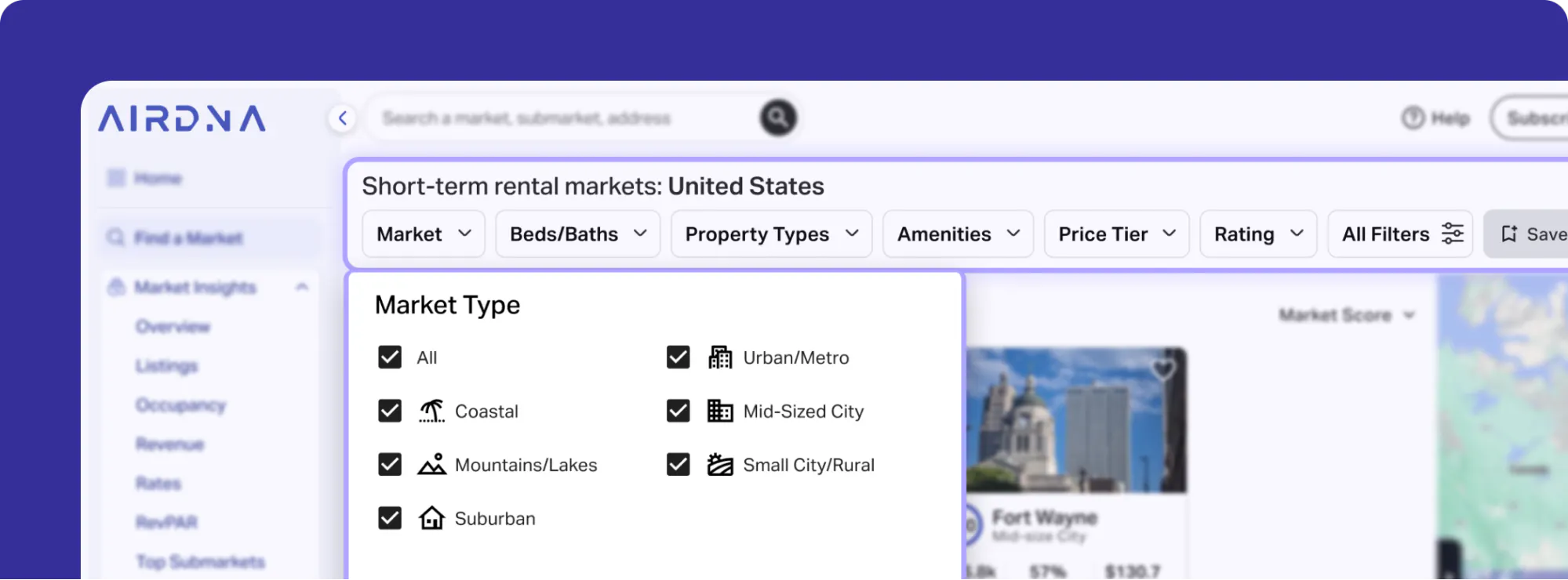Viewport: 1568px width, 580px height.
Task: Toggle the Small City/Rural checkbox
Action: point(678,465)
